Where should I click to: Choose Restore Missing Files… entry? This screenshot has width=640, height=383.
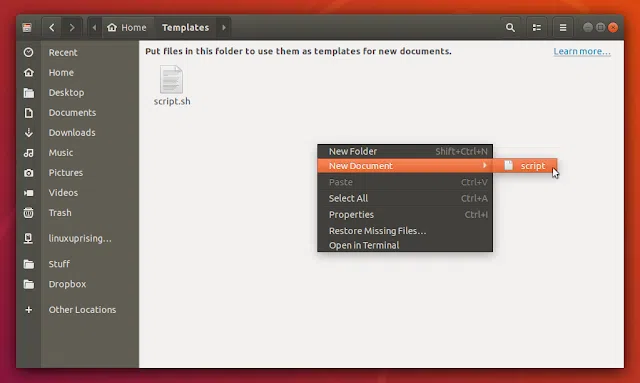pos(405,231)
